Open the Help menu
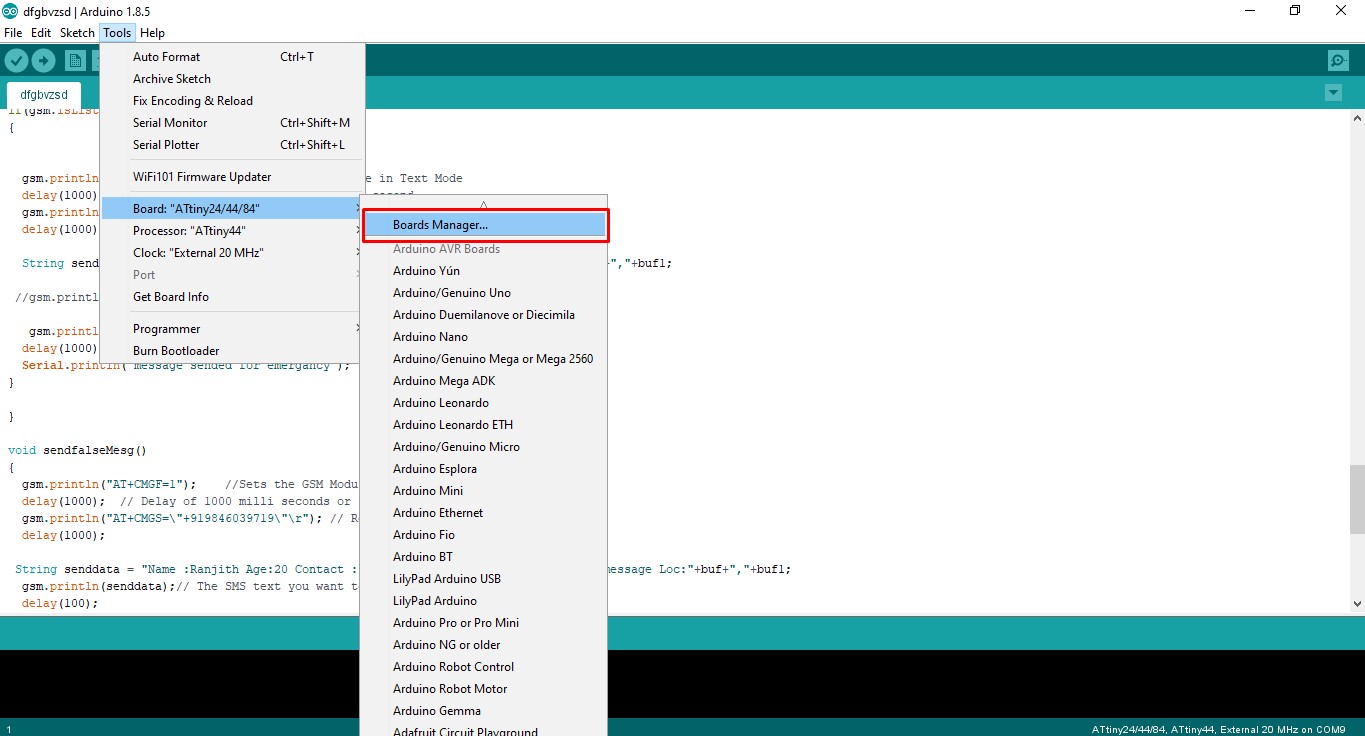Image resolution: width=1365 pixels, height=736 pixels. (x=152, y=33)
